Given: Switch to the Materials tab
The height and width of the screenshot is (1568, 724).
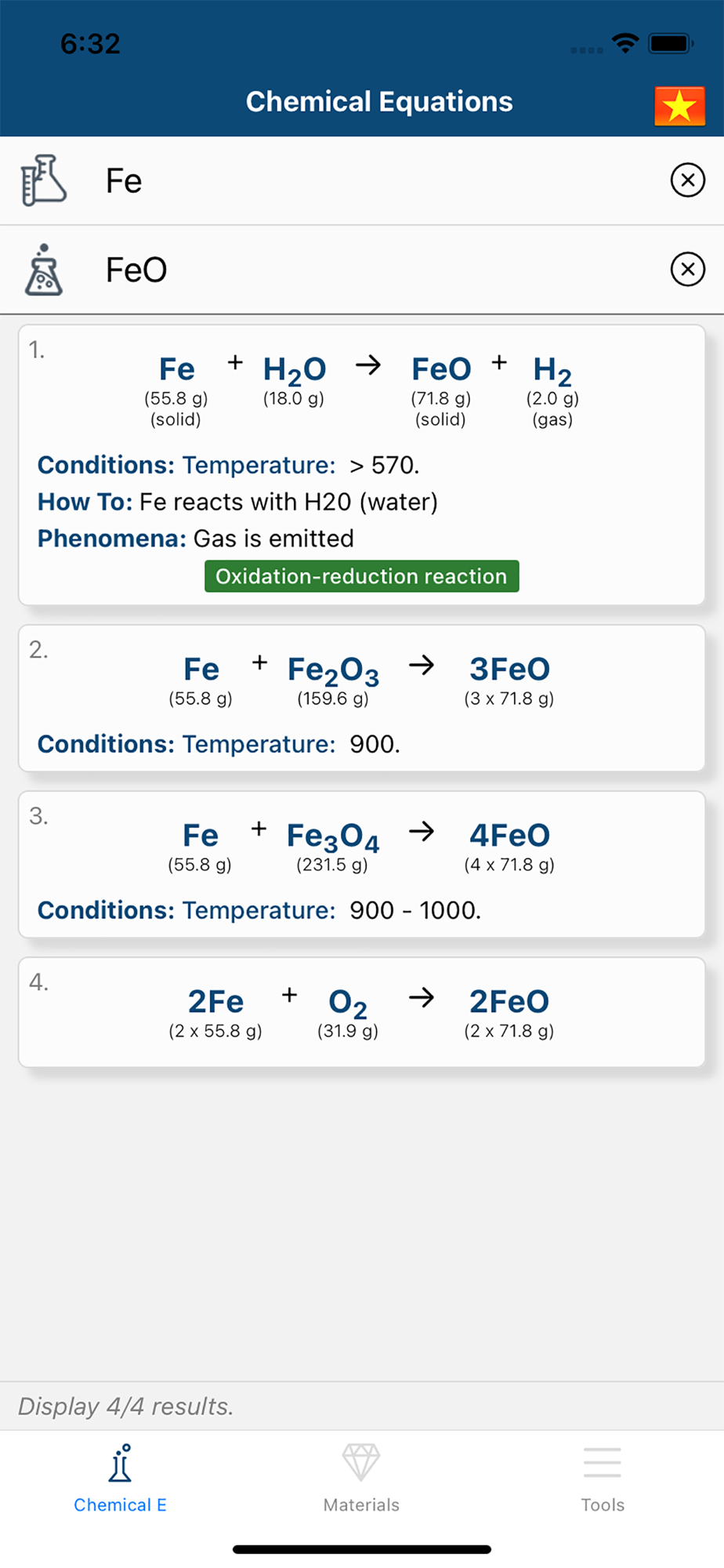Looking at the screenshot, I should (x=361, y=1478).
